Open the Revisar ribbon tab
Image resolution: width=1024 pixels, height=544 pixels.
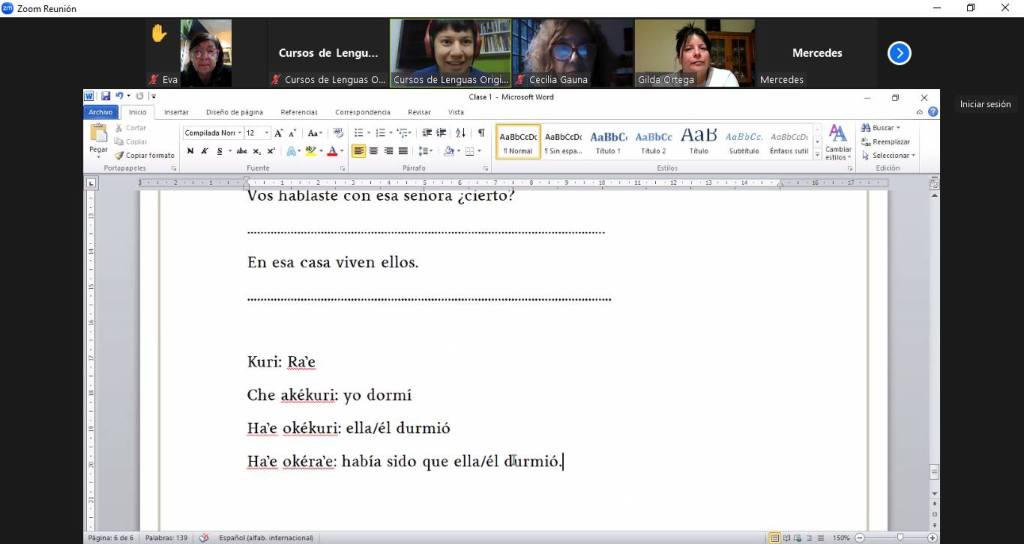(419, 112)
